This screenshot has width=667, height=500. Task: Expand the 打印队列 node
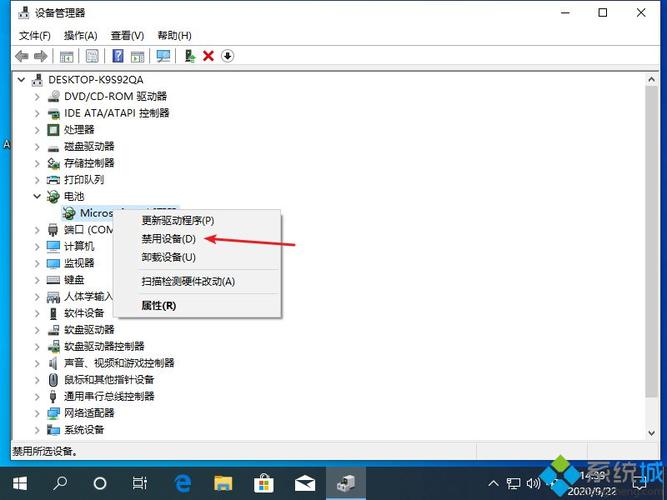pyautogui.click(x=37, y=180)
